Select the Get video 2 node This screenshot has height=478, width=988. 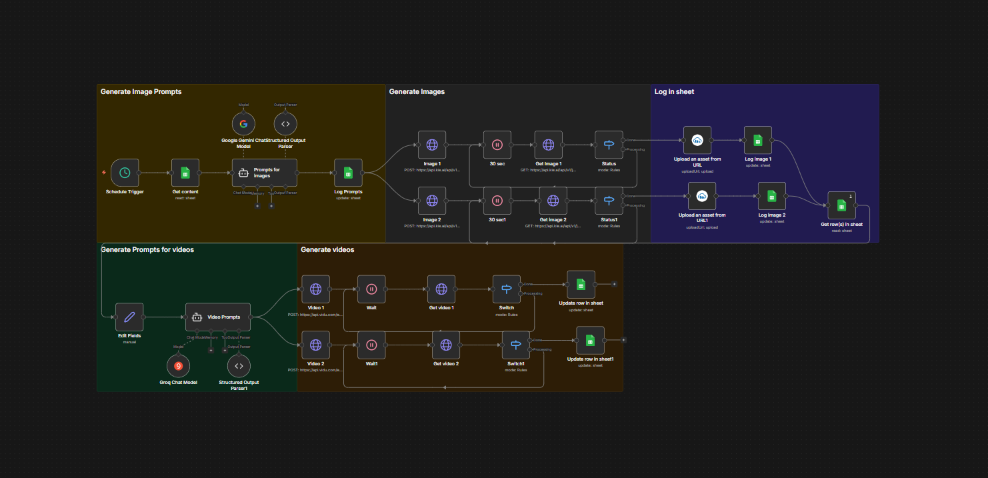tap(446, 344)
